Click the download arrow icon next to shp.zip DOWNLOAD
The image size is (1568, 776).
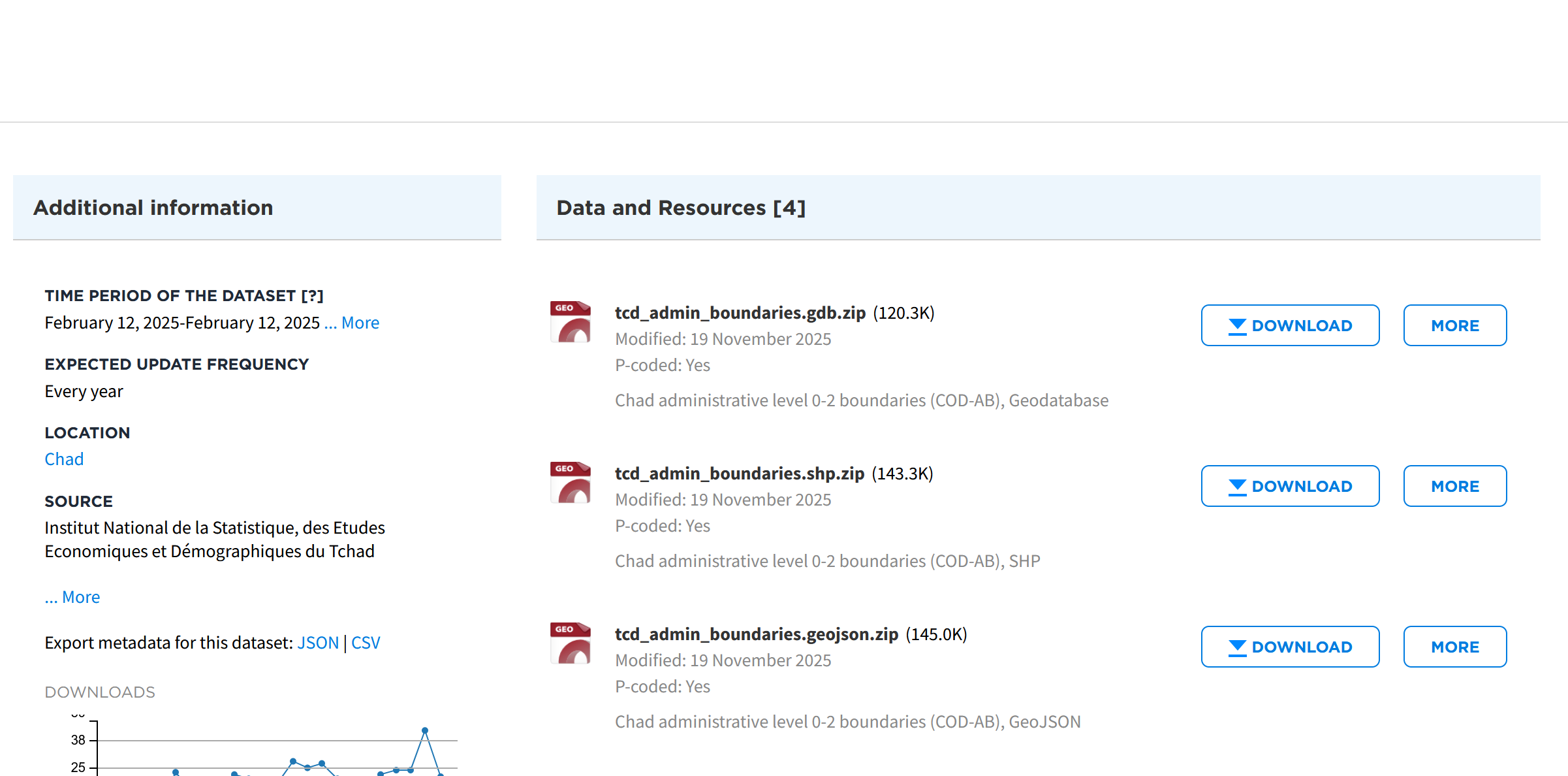pos(1237,485)
